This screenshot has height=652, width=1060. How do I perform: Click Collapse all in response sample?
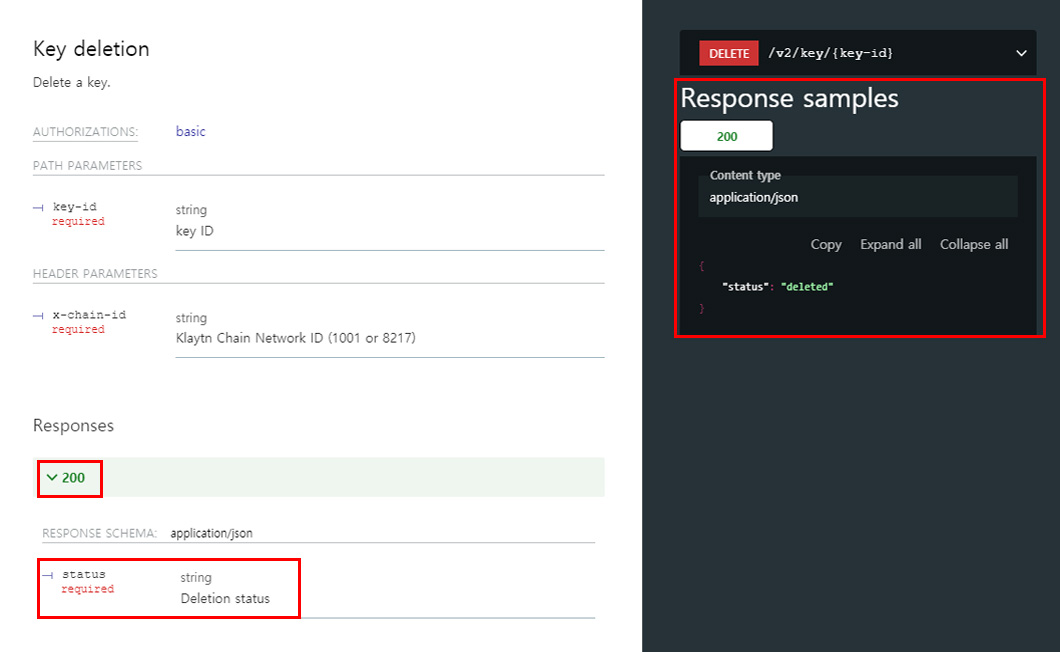(973, 244)
